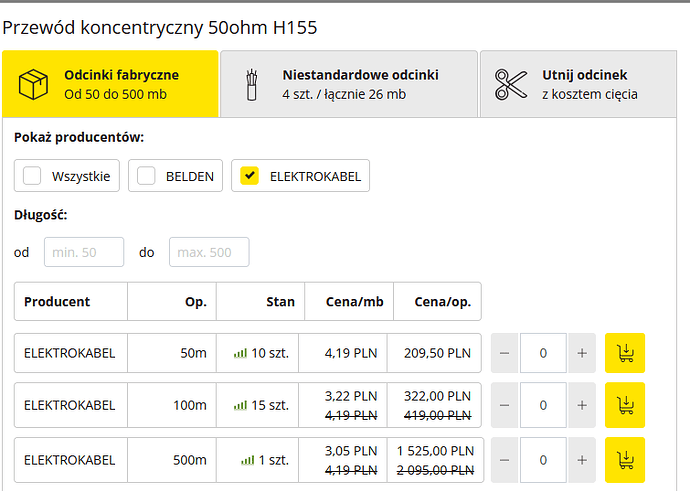Decrease quantity for 50m row

[x=505, y=353]
